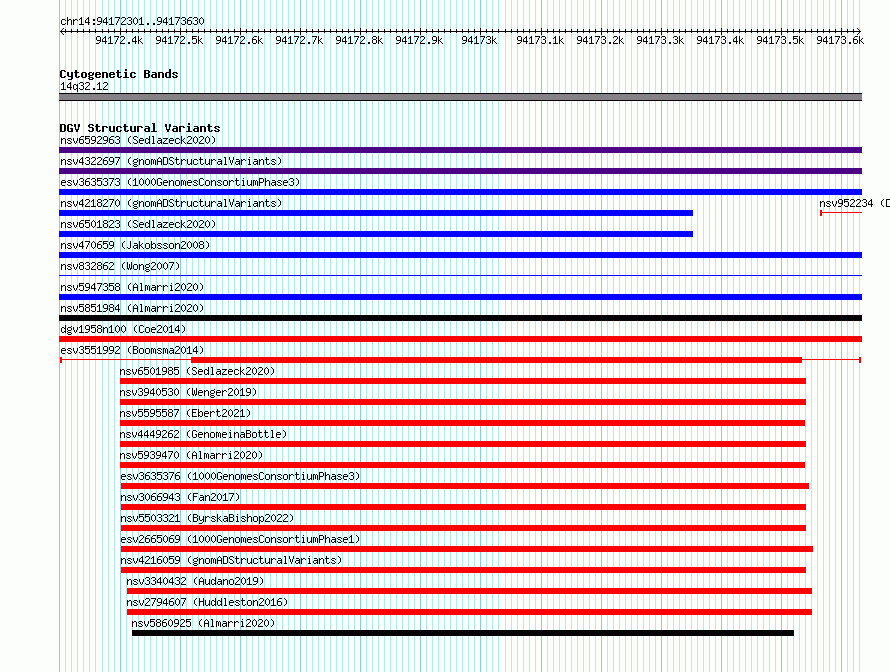Click the DGV Structural Variants track title
Image resolution: width=890 pixels, height=672 pixels.
pos(140,128)
